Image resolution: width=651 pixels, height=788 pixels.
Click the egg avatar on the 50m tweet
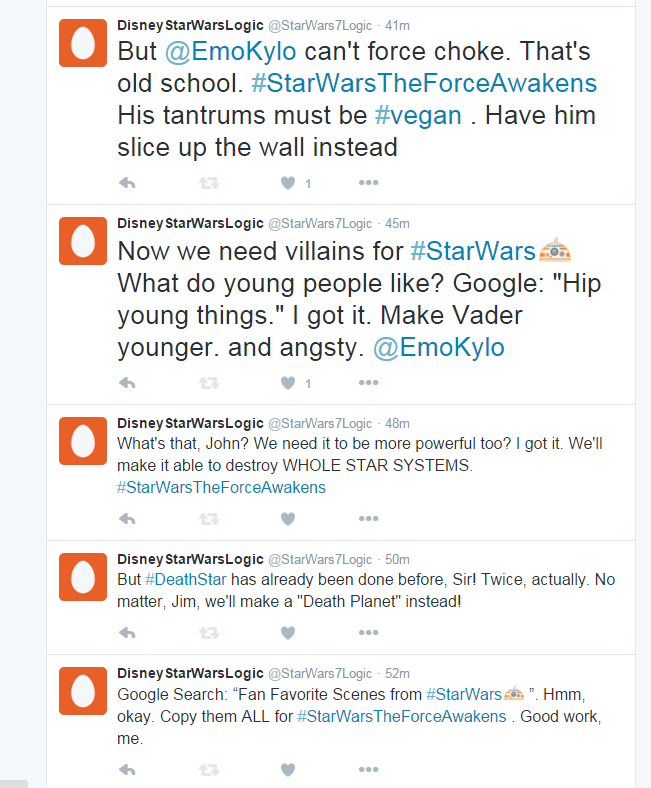point(83,577)
